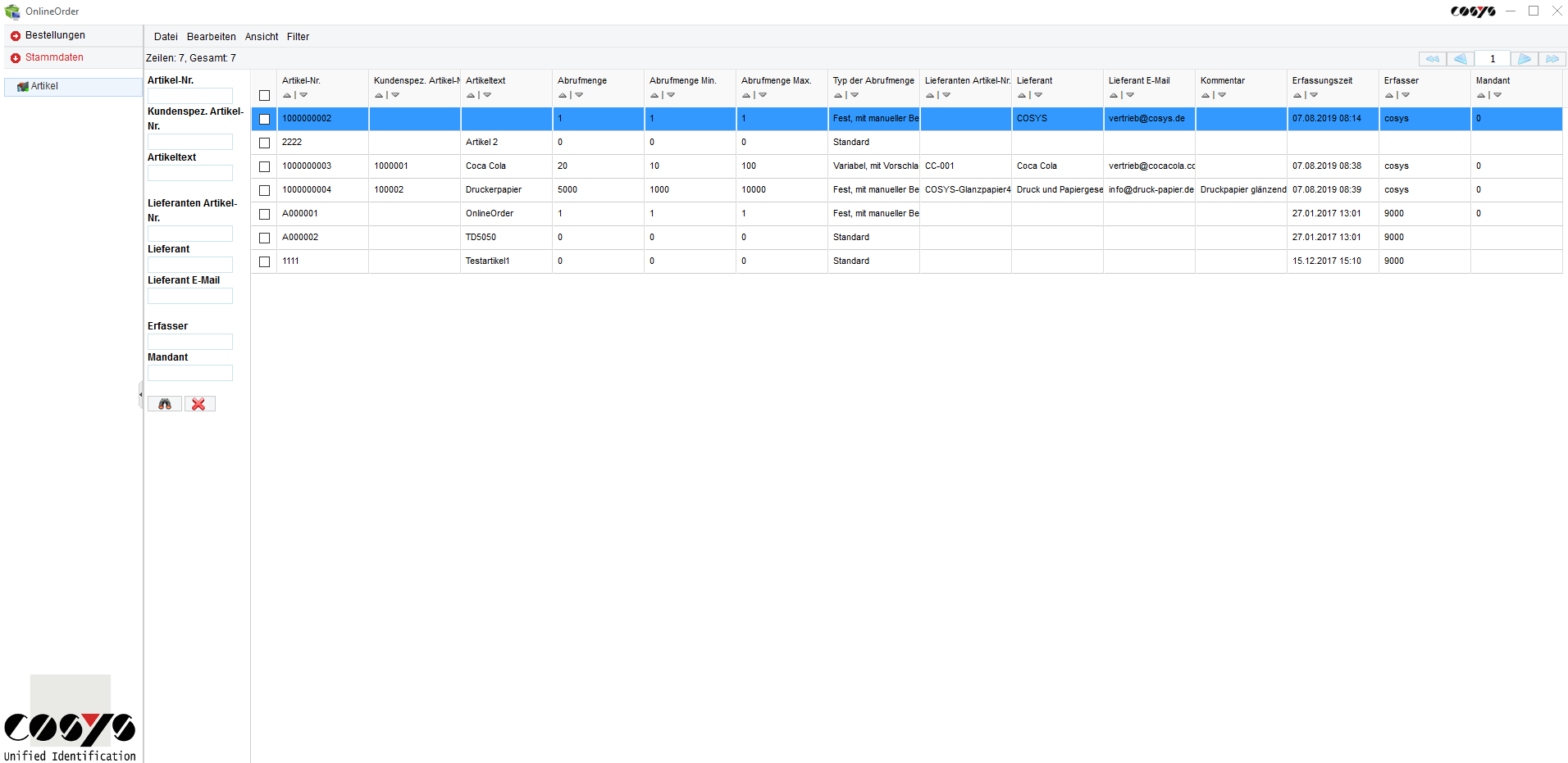Click into the Artikeltext filter field
Viewport: 1568px width, 763px height.
(x=190, y=173)
